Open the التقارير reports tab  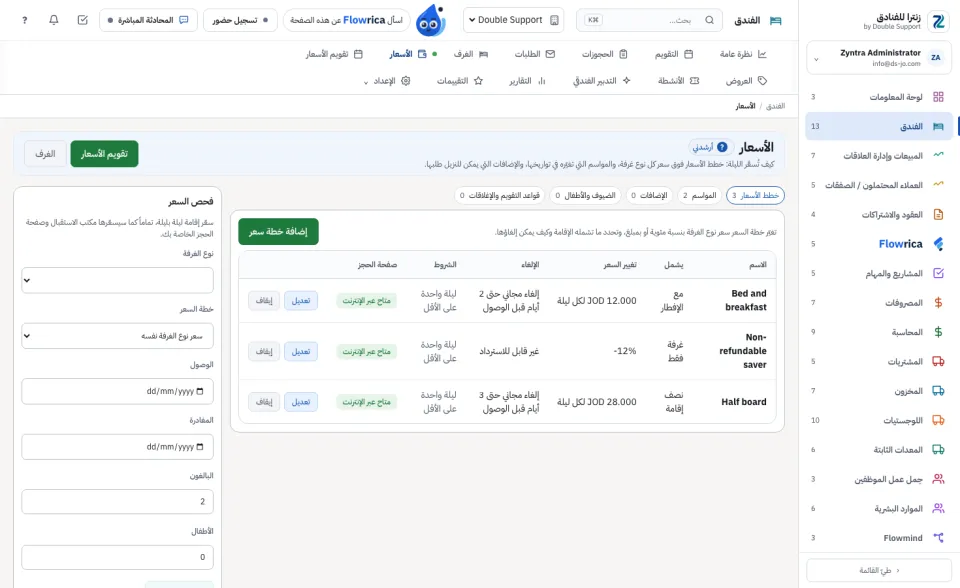click(527, 81)
